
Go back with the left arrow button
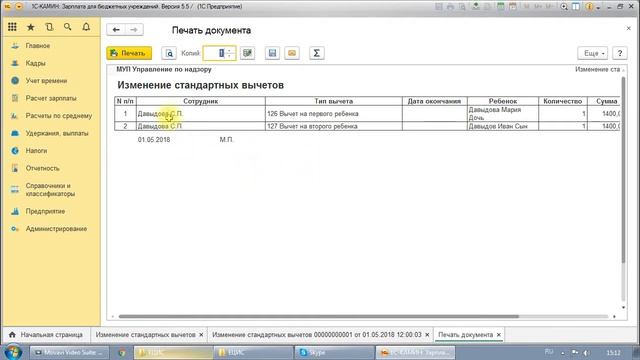tap(116, 30)
